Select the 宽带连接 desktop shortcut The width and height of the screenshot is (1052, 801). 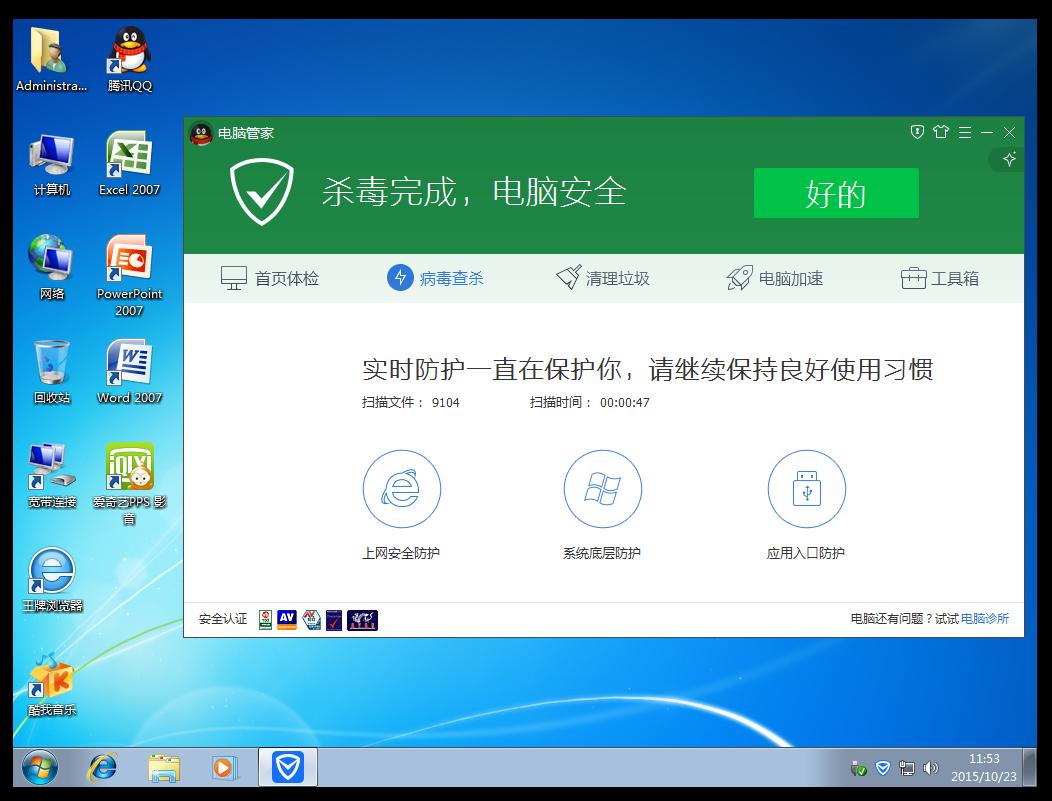tap(52, 476)
